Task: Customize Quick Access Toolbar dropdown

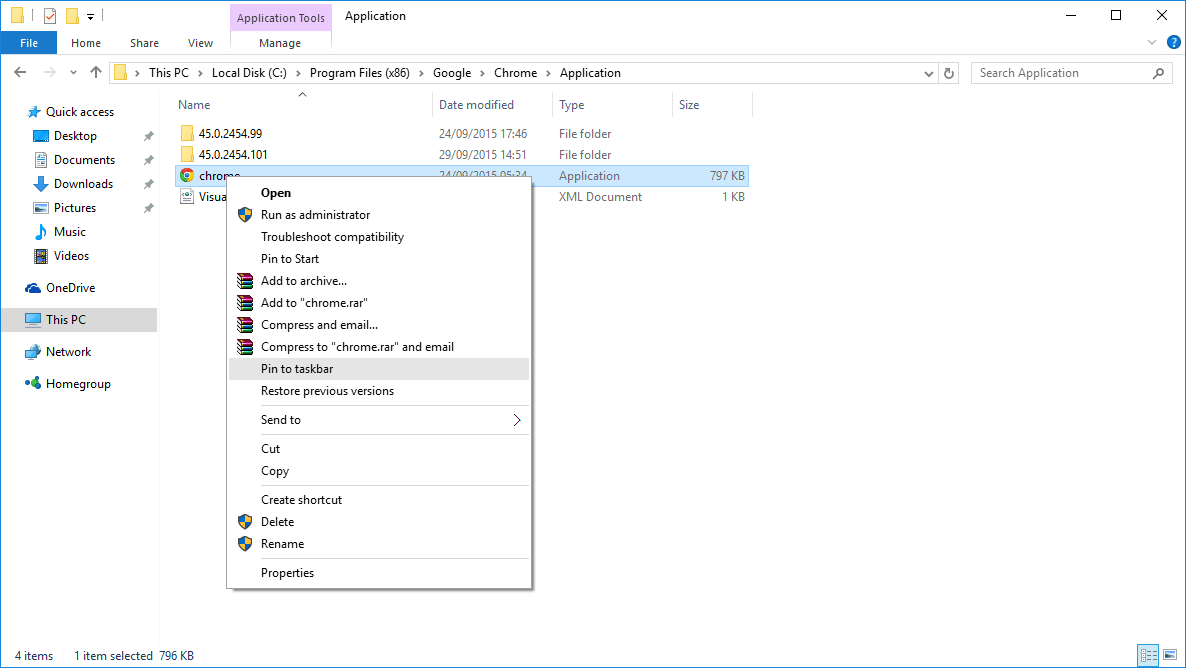Action: 90,16
